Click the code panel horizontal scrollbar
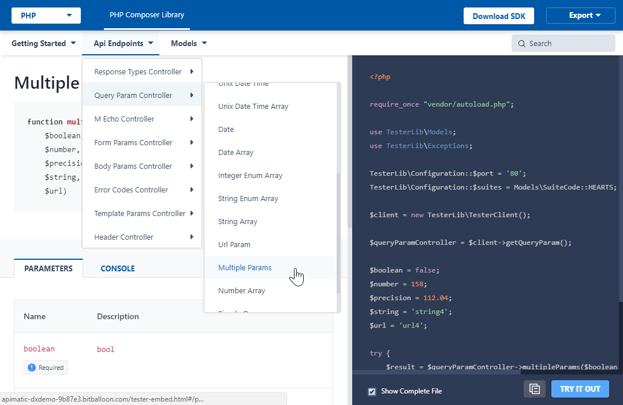Screen dimensions: 623x405 (x=437, y=372)
